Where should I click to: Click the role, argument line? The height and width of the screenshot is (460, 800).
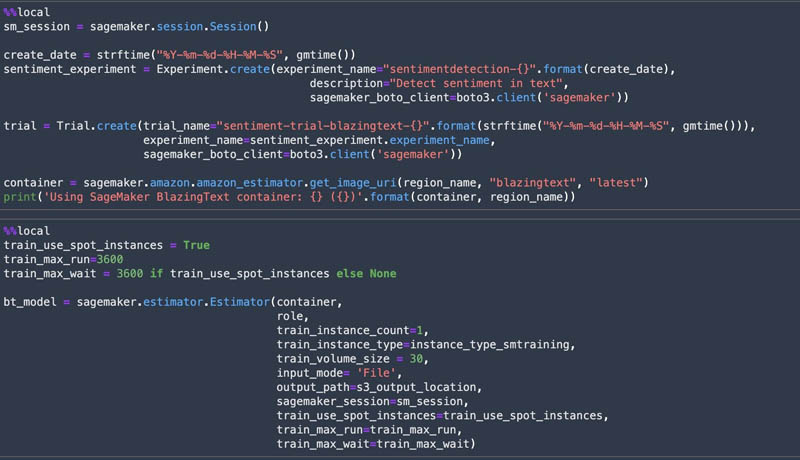click(292, 316)
